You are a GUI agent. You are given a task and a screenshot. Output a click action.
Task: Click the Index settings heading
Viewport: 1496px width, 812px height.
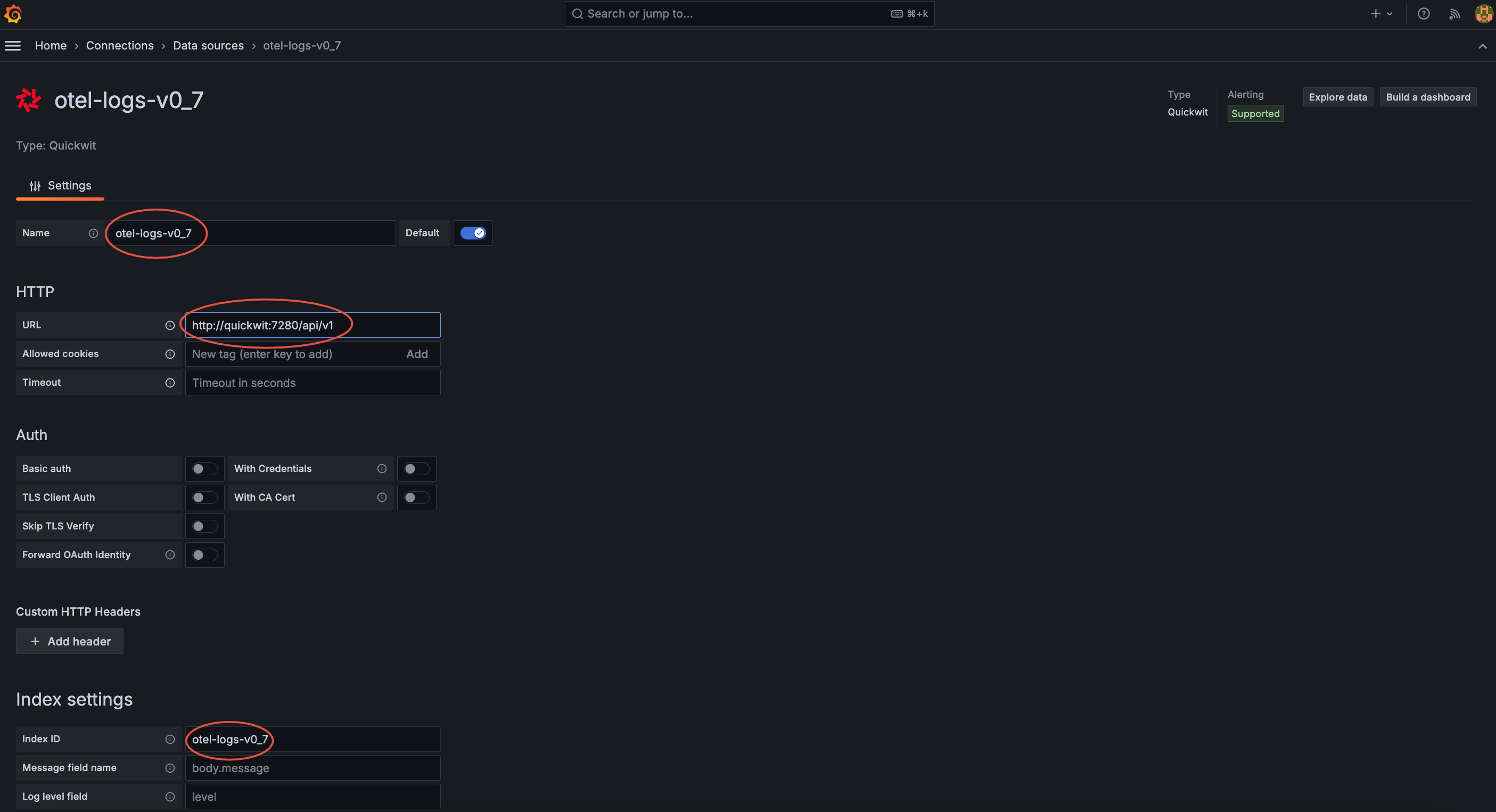point(75,699)
